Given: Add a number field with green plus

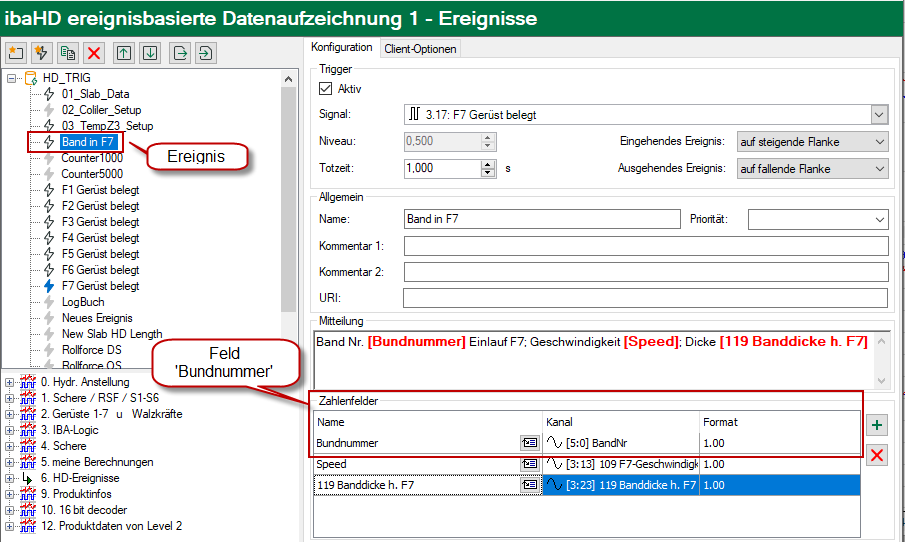Looking at the screenshot, I should click(x=877, y=425).
